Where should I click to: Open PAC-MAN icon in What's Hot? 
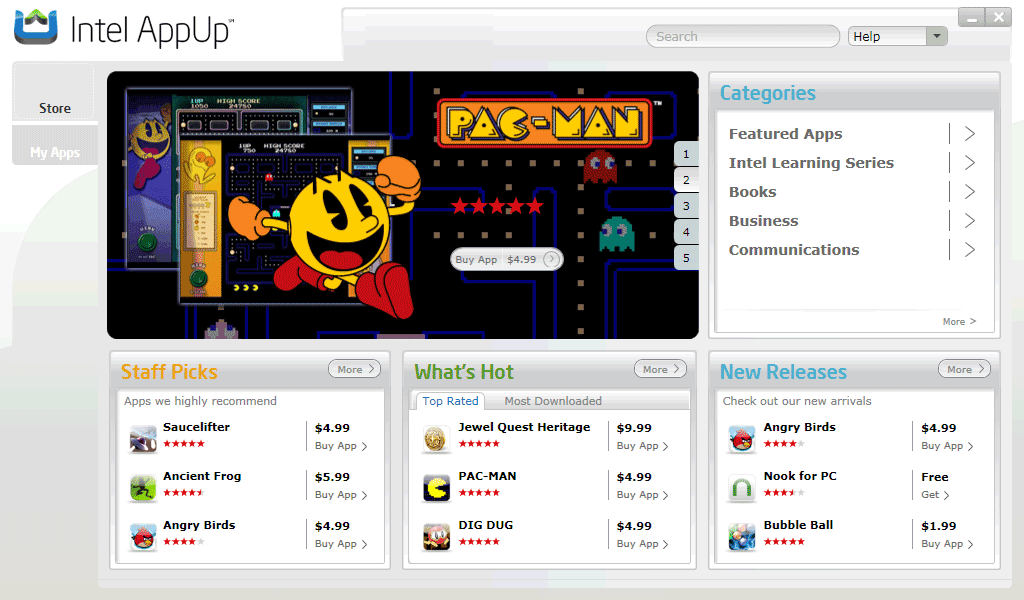pyautogui.click(x=436, y=487)
